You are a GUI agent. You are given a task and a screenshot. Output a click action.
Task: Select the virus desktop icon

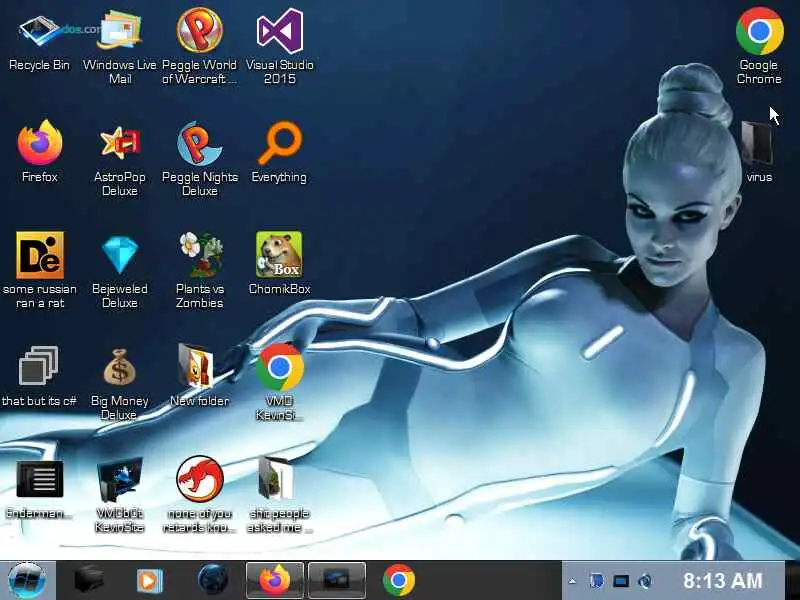pos(759,152)
